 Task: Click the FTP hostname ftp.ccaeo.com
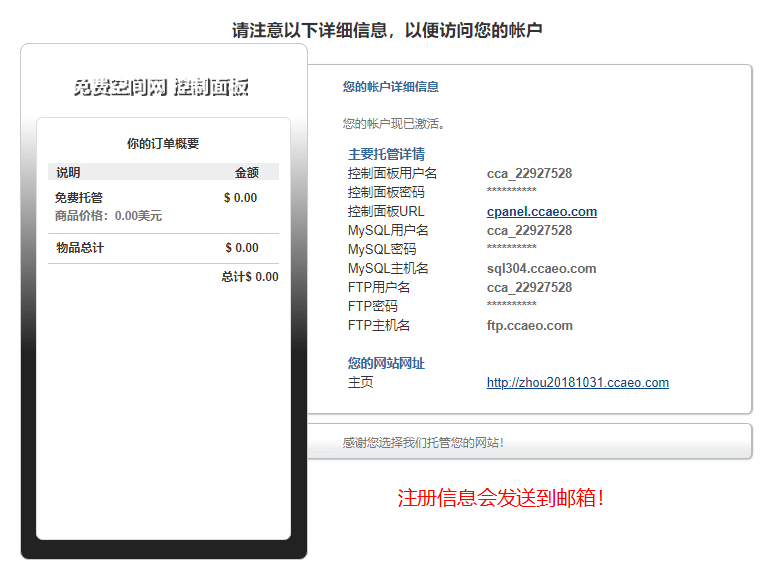point(529,326)
